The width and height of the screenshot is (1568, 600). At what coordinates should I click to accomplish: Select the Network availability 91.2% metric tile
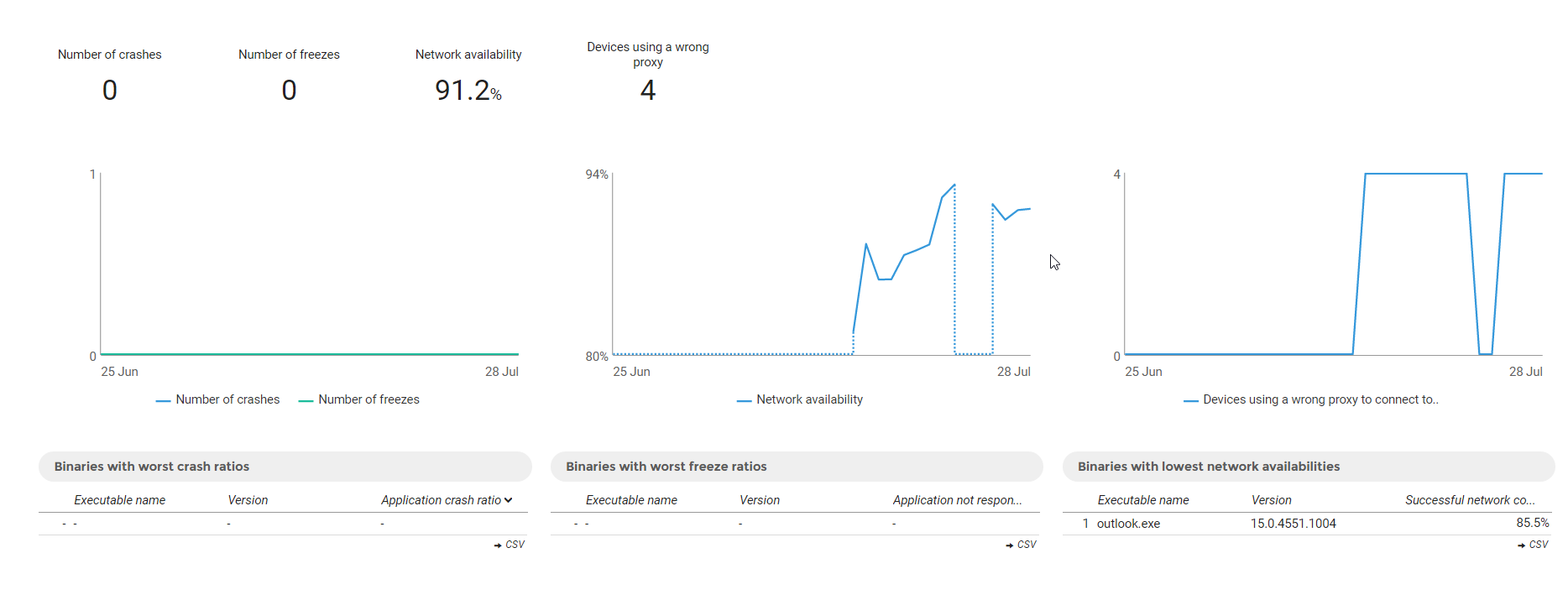coord(468,76)
